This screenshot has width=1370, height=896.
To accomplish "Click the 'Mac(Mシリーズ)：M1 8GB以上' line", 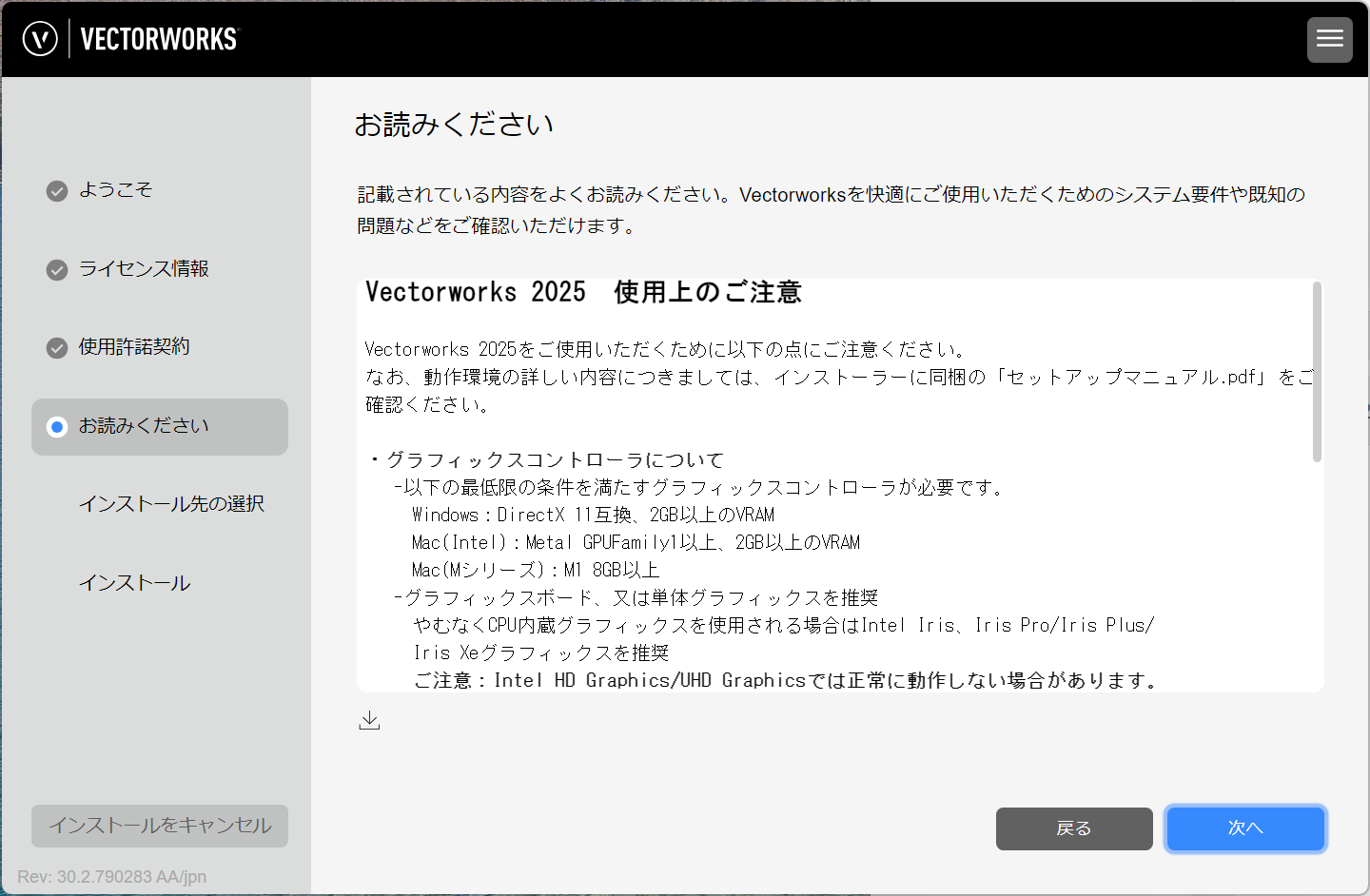I will point(536,570).
